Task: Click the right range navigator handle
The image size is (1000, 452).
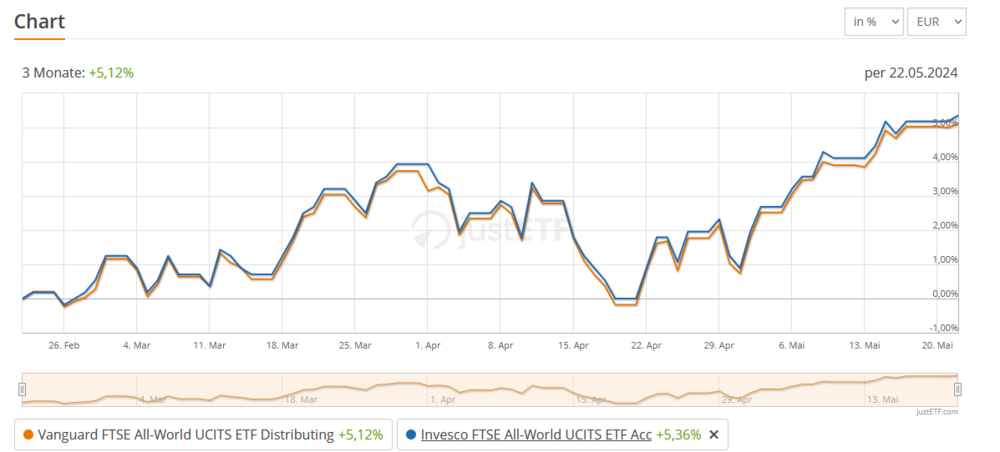Action: click(x=957, y=389)
